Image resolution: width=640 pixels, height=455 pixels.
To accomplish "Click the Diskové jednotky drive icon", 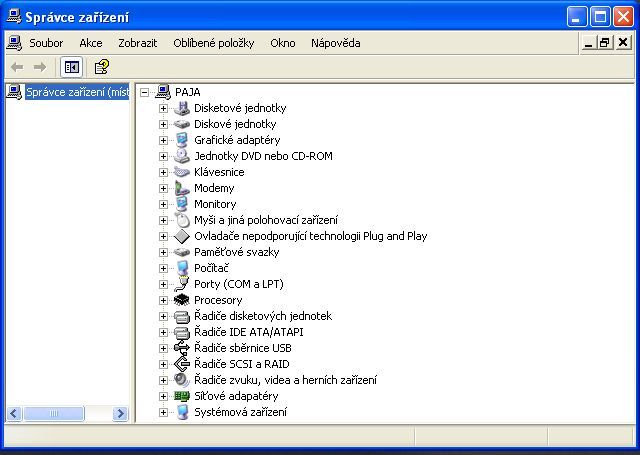I will click(182, 124).
